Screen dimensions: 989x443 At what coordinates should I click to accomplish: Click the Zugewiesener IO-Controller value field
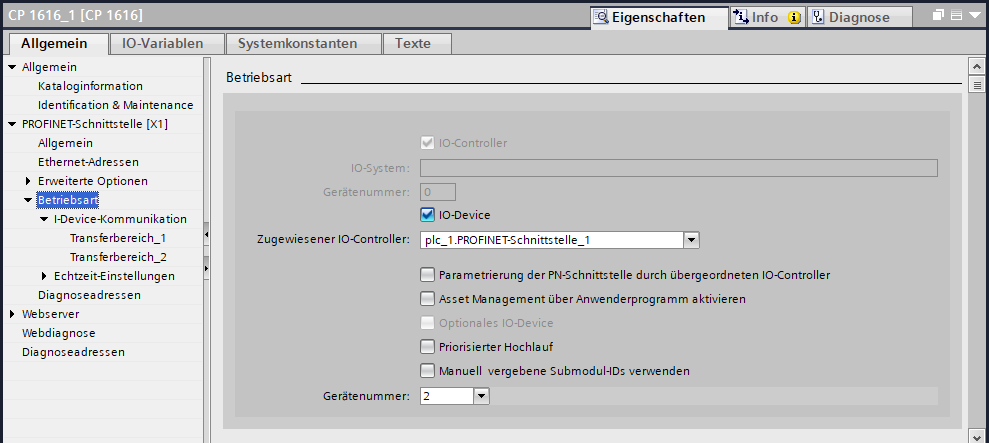tap(552, 240)
